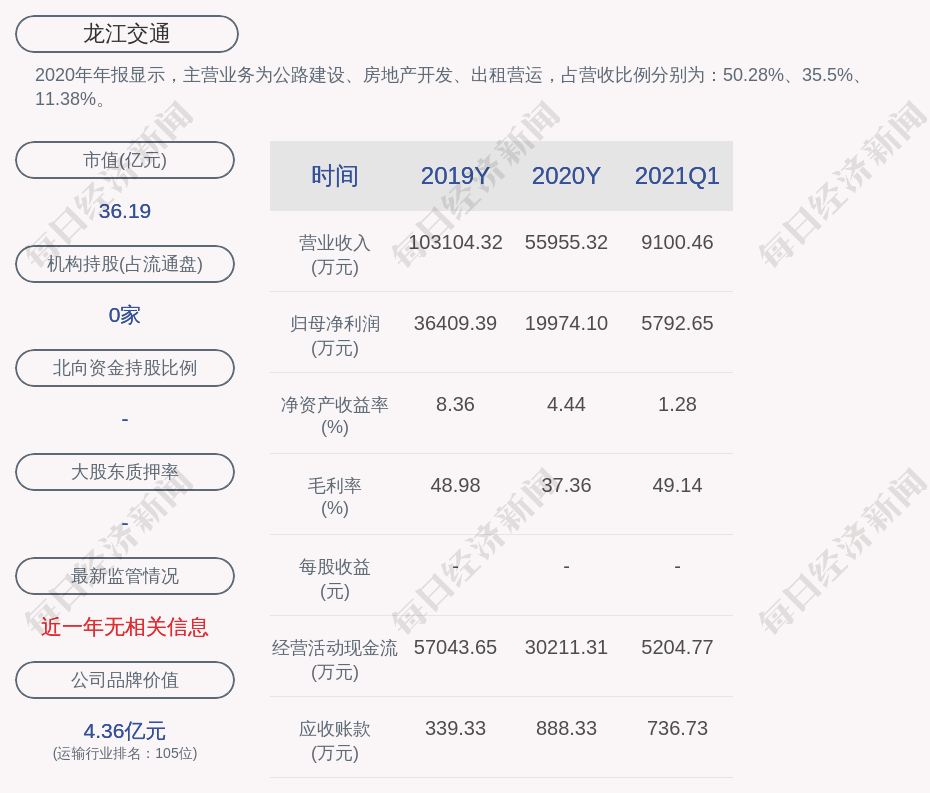Click the 4.36亿元 brand value

(125, 731)
